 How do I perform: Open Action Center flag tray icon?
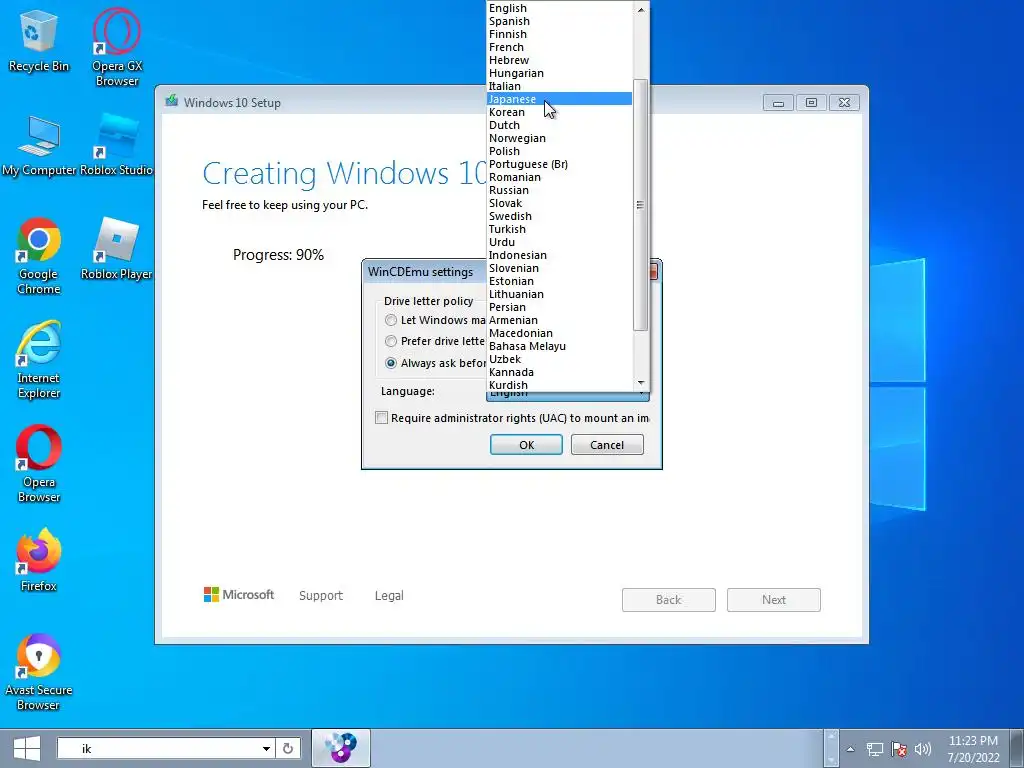click(x=899, y=749)
